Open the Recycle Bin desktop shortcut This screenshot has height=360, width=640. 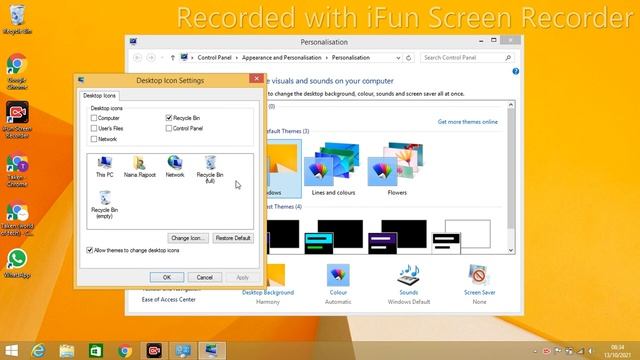[17, 19]
